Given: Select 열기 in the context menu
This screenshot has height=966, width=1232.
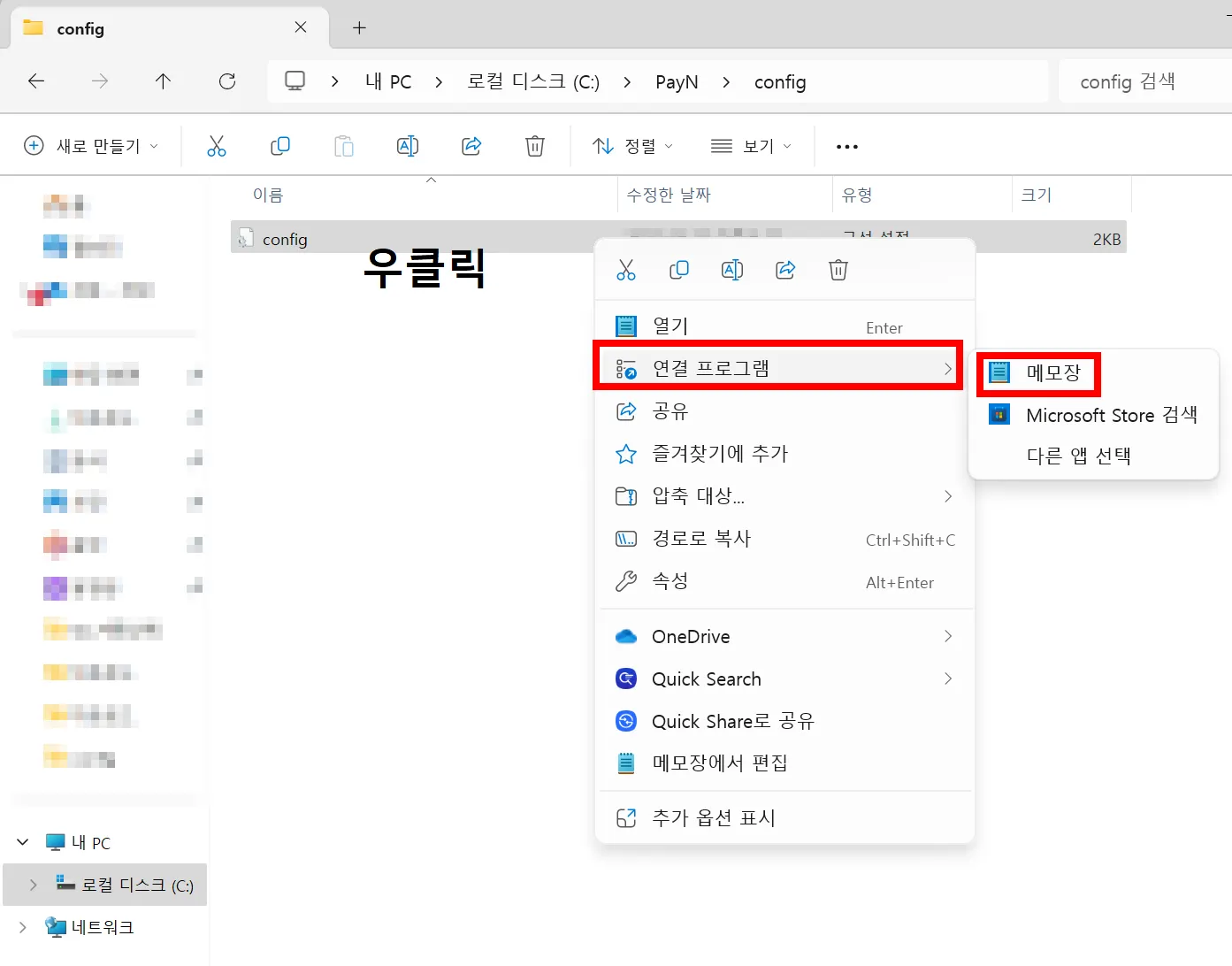Looking at the screenshot, I should coord(785,326).
